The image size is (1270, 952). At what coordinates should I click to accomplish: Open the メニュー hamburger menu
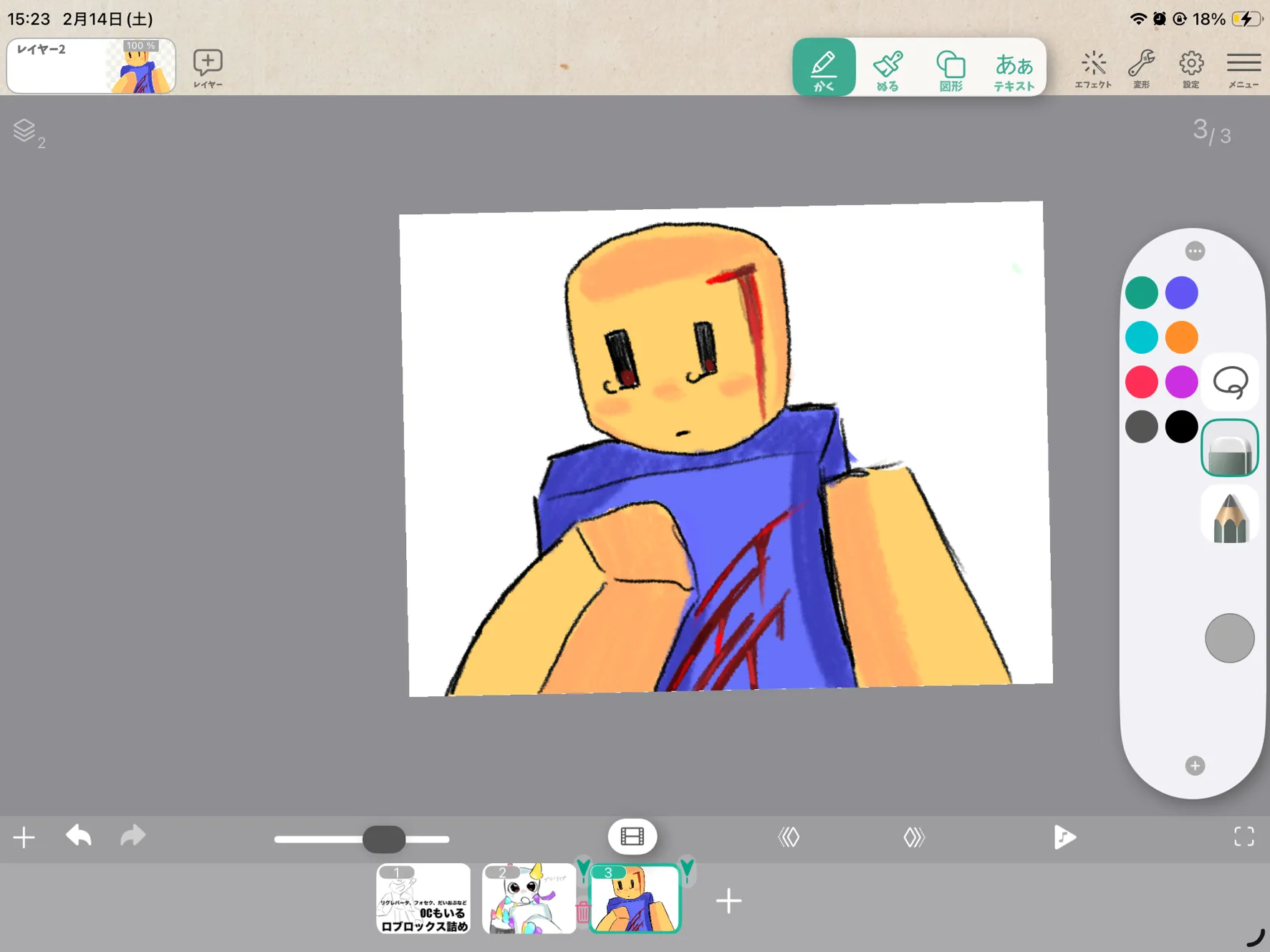click(1243, 69)
